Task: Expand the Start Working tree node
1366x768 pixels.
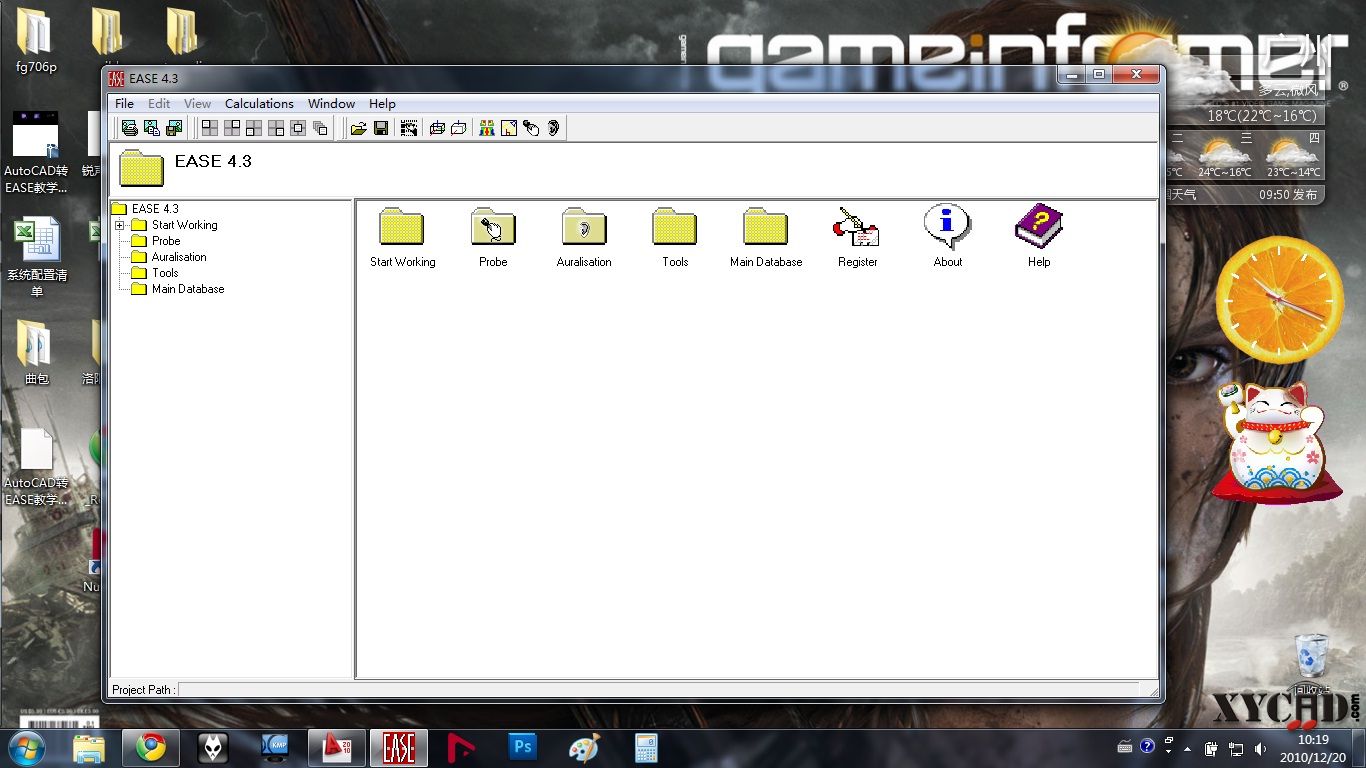Action: tap(120, 225)
